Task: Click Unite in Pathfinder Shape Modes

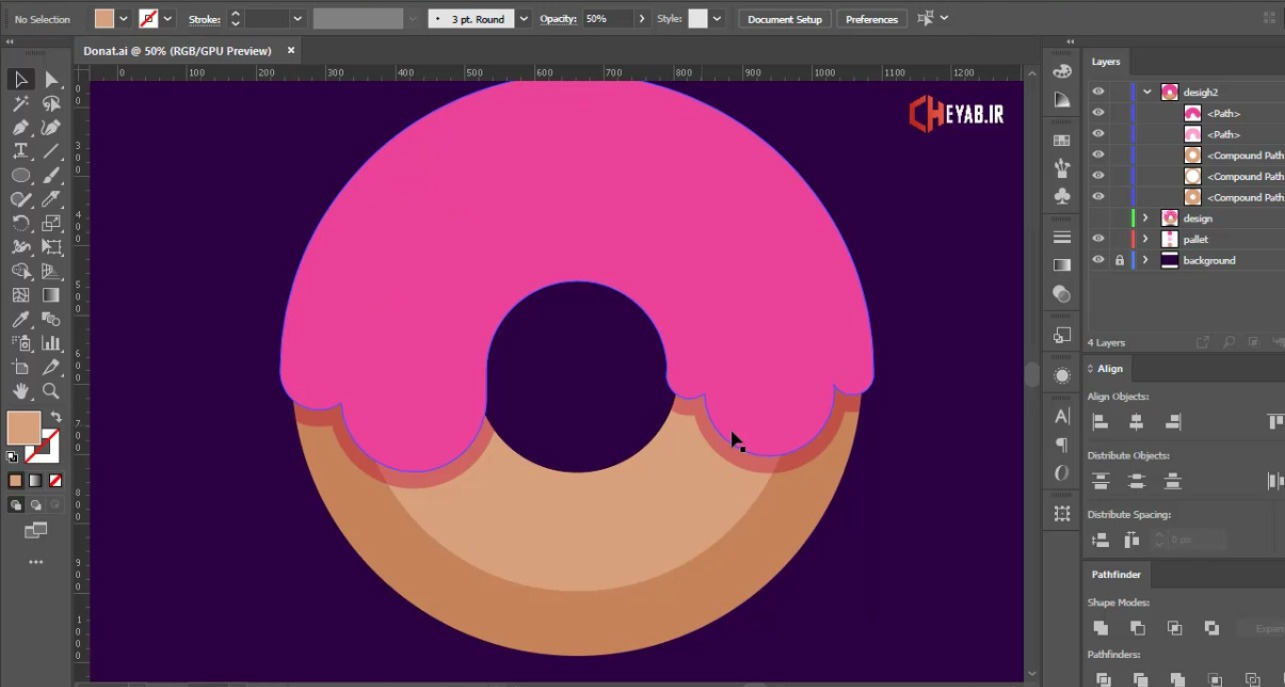Action: pyautogui.click(x=1100, y=628)
